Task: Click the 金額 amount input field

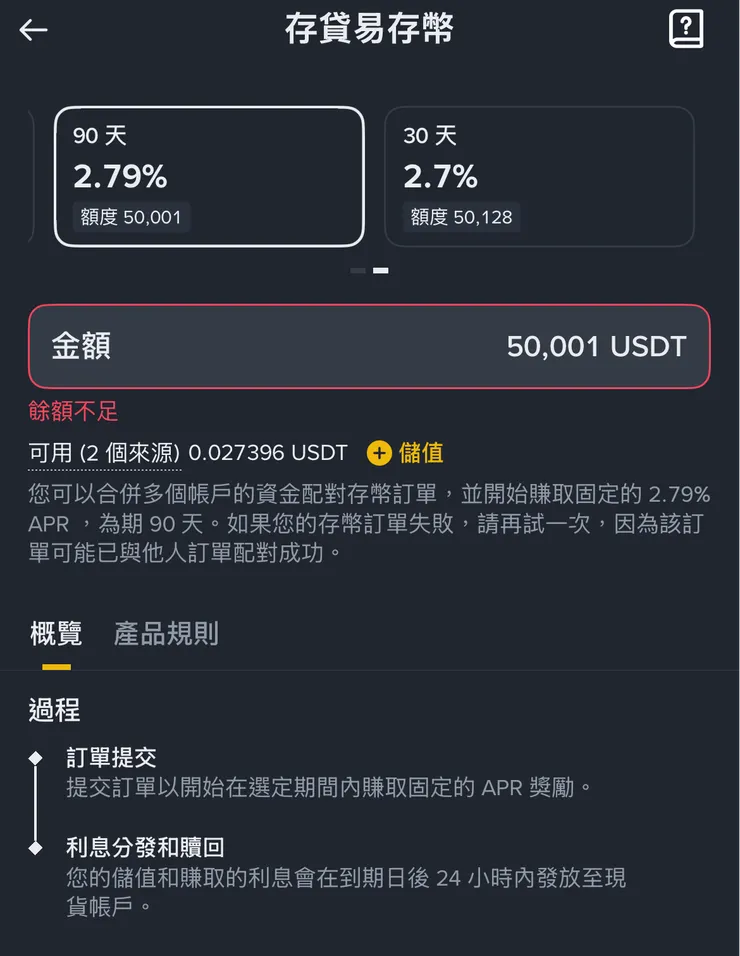Action: tap(370, 348)
